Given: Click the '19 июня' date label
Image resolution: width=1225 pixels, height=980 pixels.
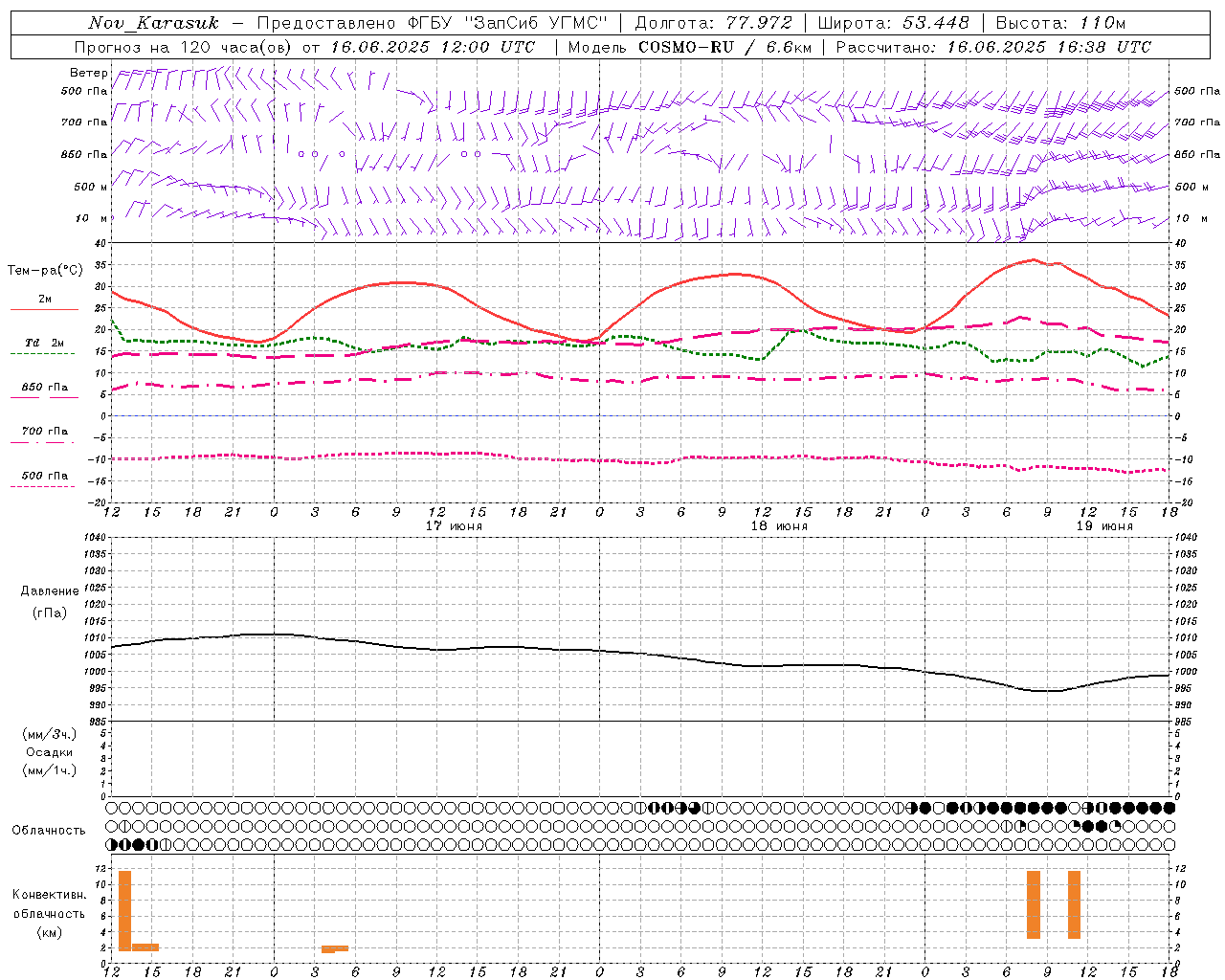Looking at the screenshot, I should click(1104, 526).
